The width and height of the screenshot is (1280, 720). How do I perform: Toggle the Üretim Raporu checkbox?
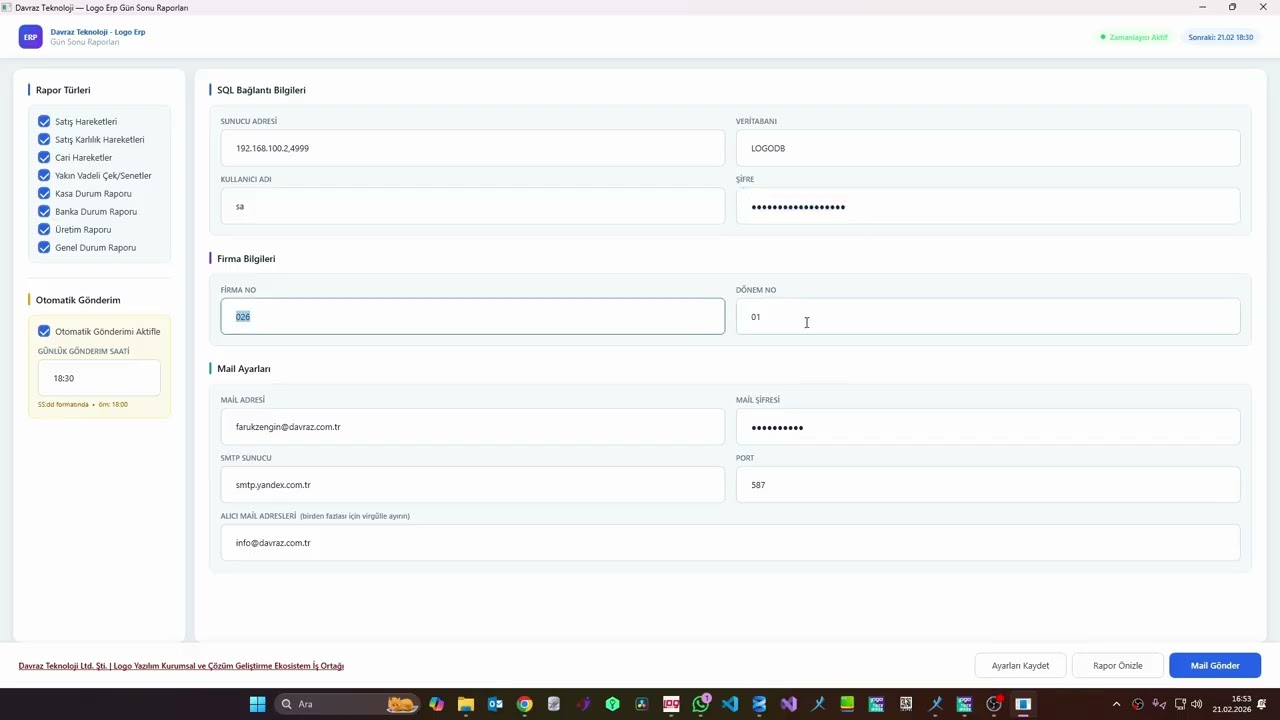click(x=44, y=230)
